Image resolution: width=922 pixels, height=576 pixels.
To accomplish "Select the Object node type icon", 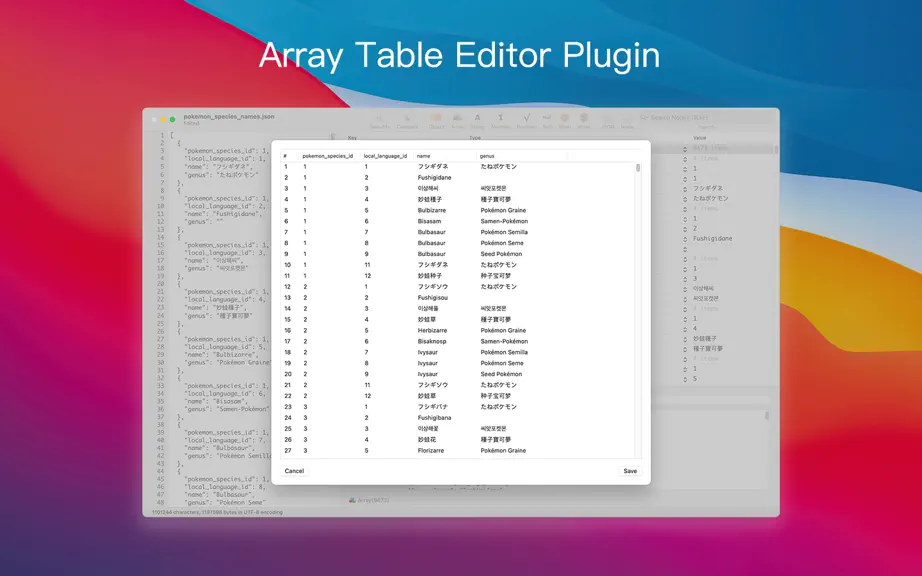I will point(436,118).
